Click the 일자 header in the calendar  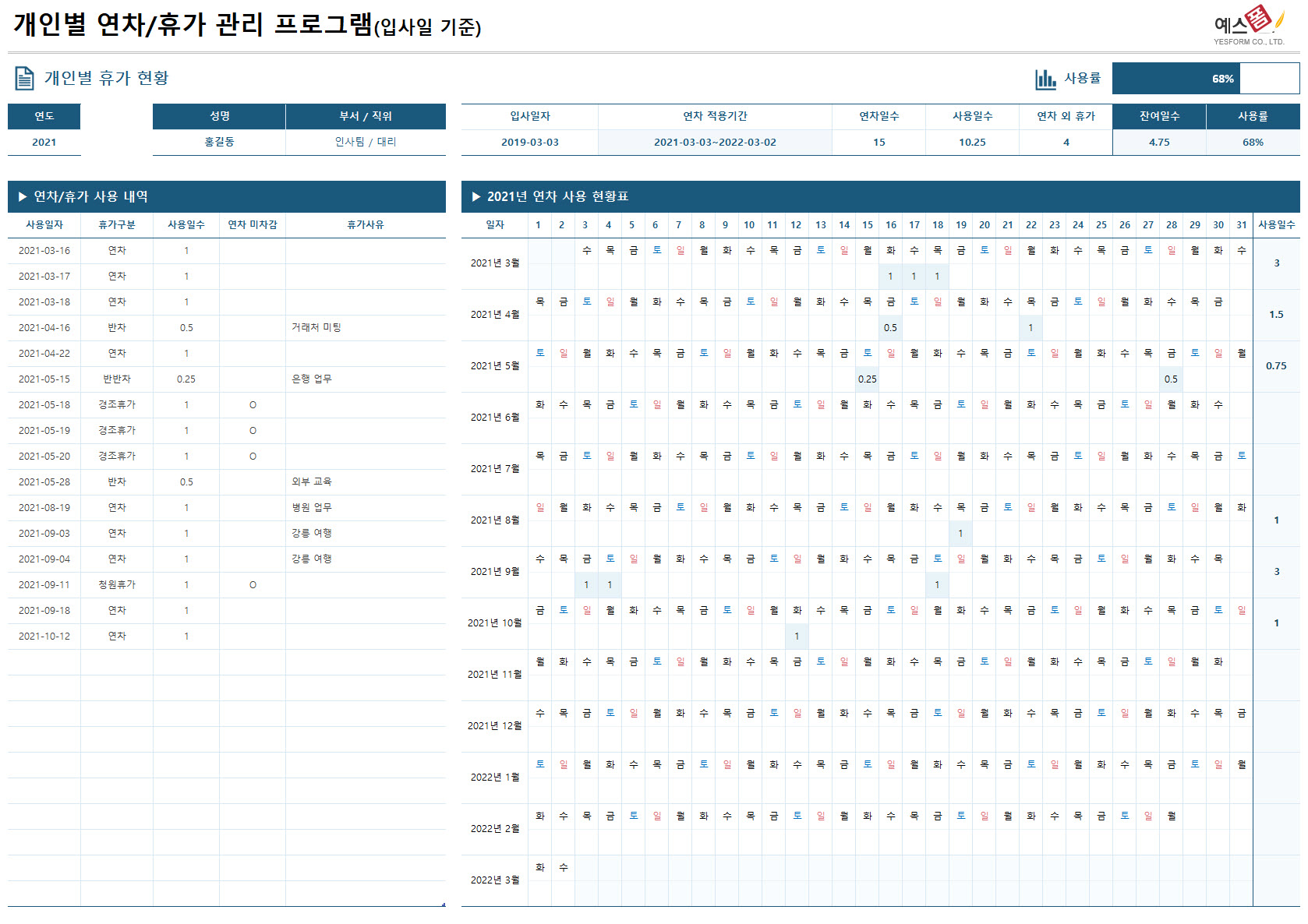(x=495, y=224)
